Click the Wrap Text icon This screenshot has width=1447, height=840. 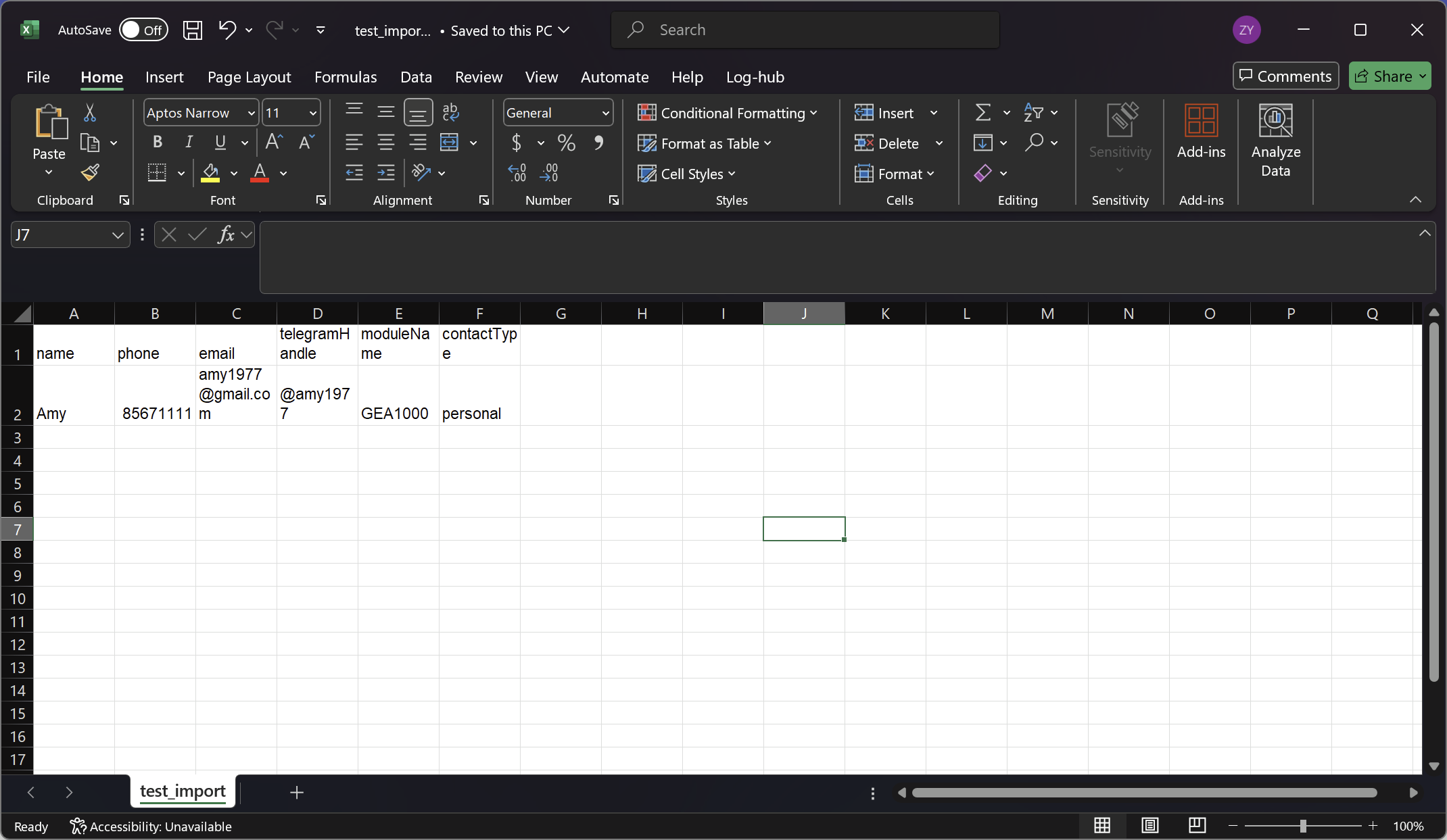(450, 112)
